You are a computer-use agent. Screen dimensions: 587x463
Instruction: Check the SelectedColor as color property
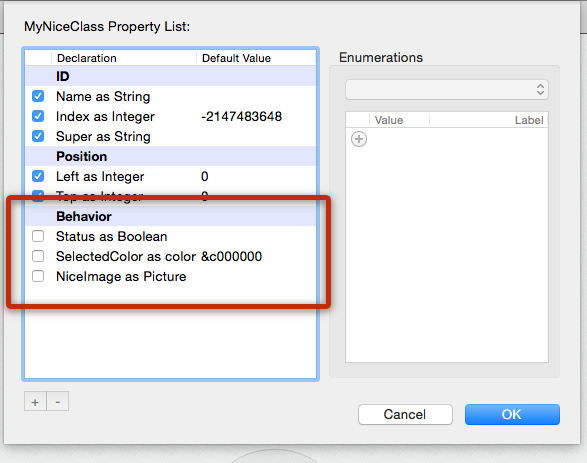(38, 256)
